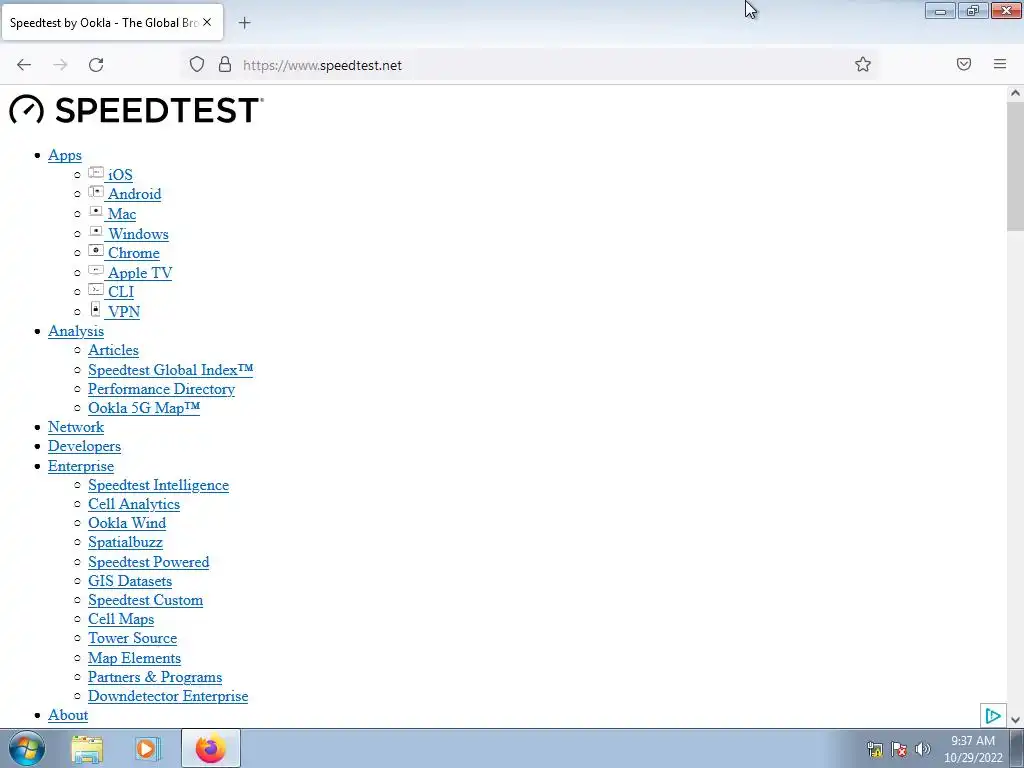Visit the Articles link
The image size is (1024, 768).
point(113,350)
